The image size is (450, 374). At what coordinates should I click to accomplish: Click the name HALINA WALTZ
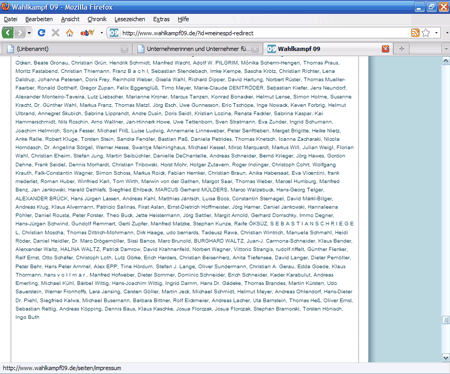pos(80,249)
